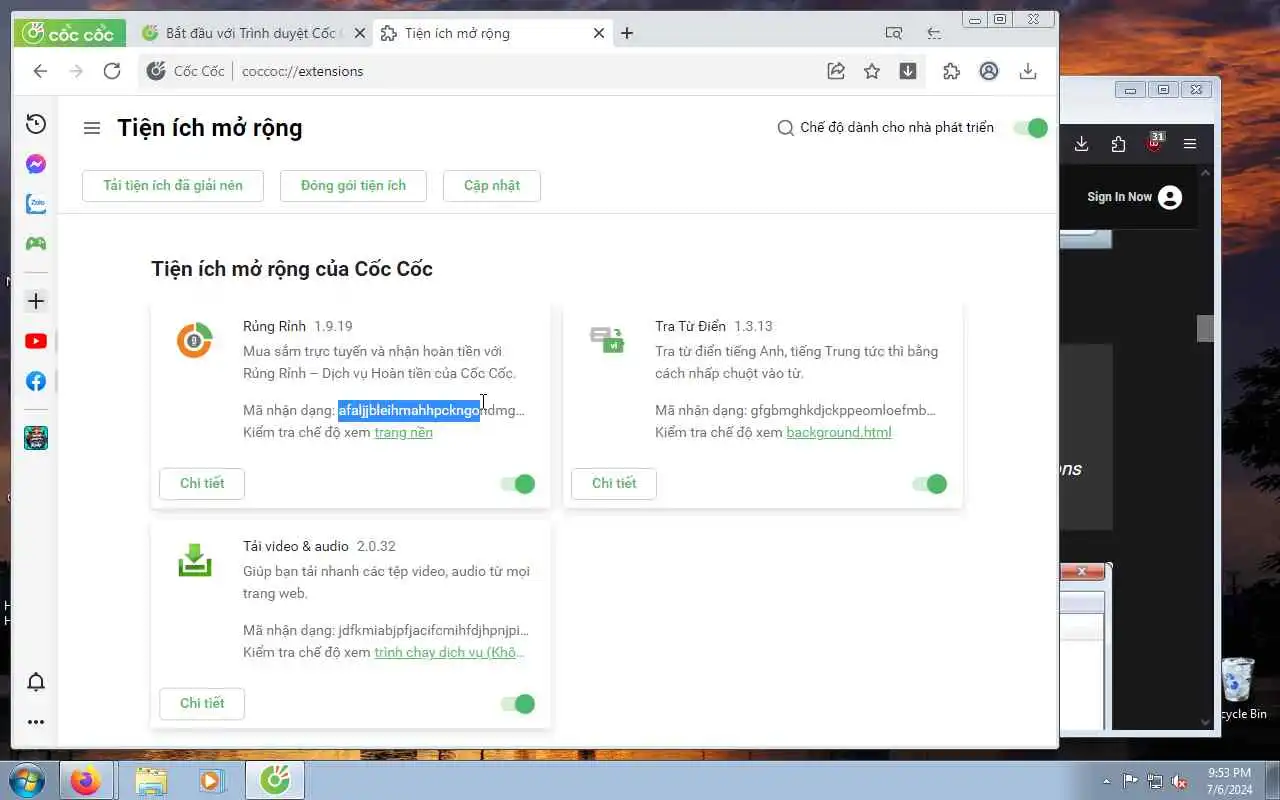
Task: Open the extensions icon in the background Firefox window
Action: 1118,144
